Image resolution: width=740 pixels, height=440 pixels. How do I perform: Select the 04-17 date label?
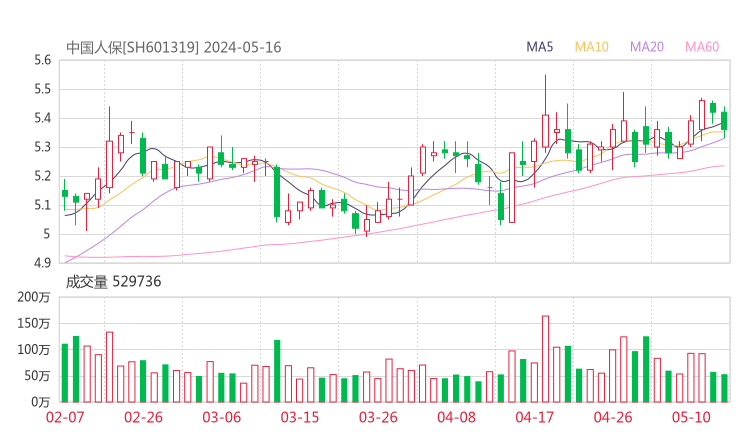coord(534,417)
